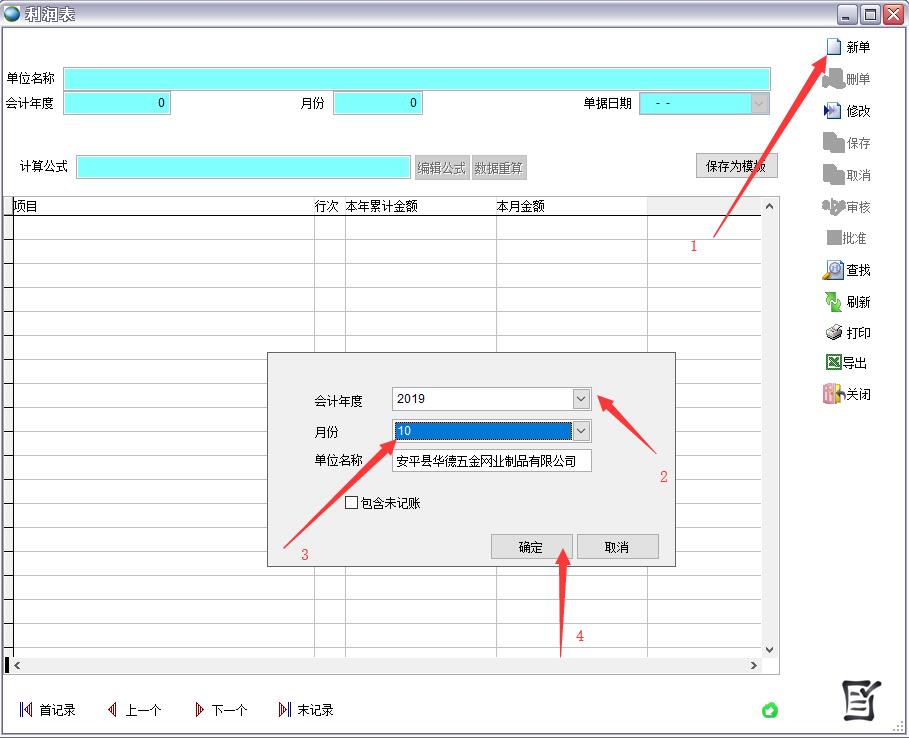Click the 关闭 (Close) door icon
The image size is (909, 739).
tap(833, 394)
